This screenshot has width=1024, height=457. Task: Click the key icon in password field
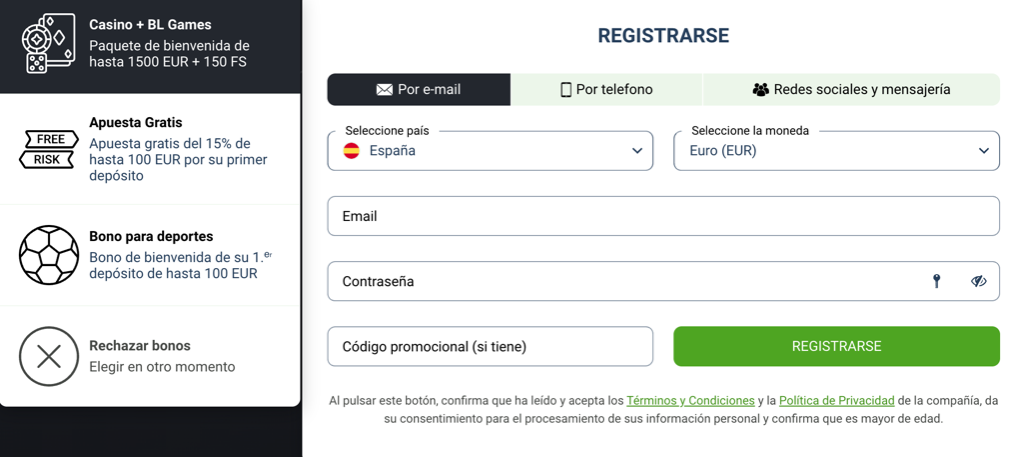pyautogui.click(x=937, y=281)
